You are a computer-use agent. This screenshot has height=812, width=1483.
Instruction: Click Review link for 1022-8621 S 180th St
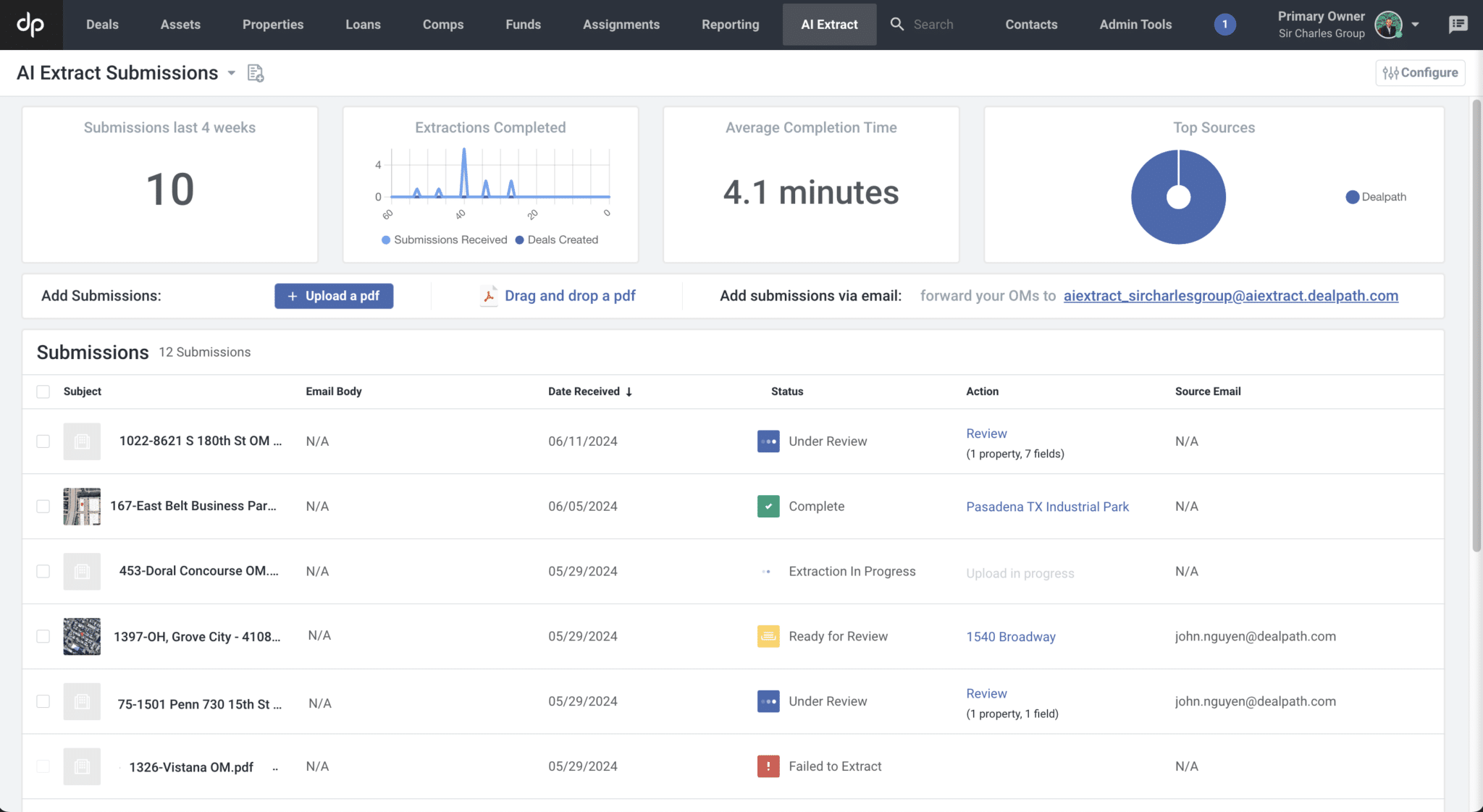coord(986,434)
